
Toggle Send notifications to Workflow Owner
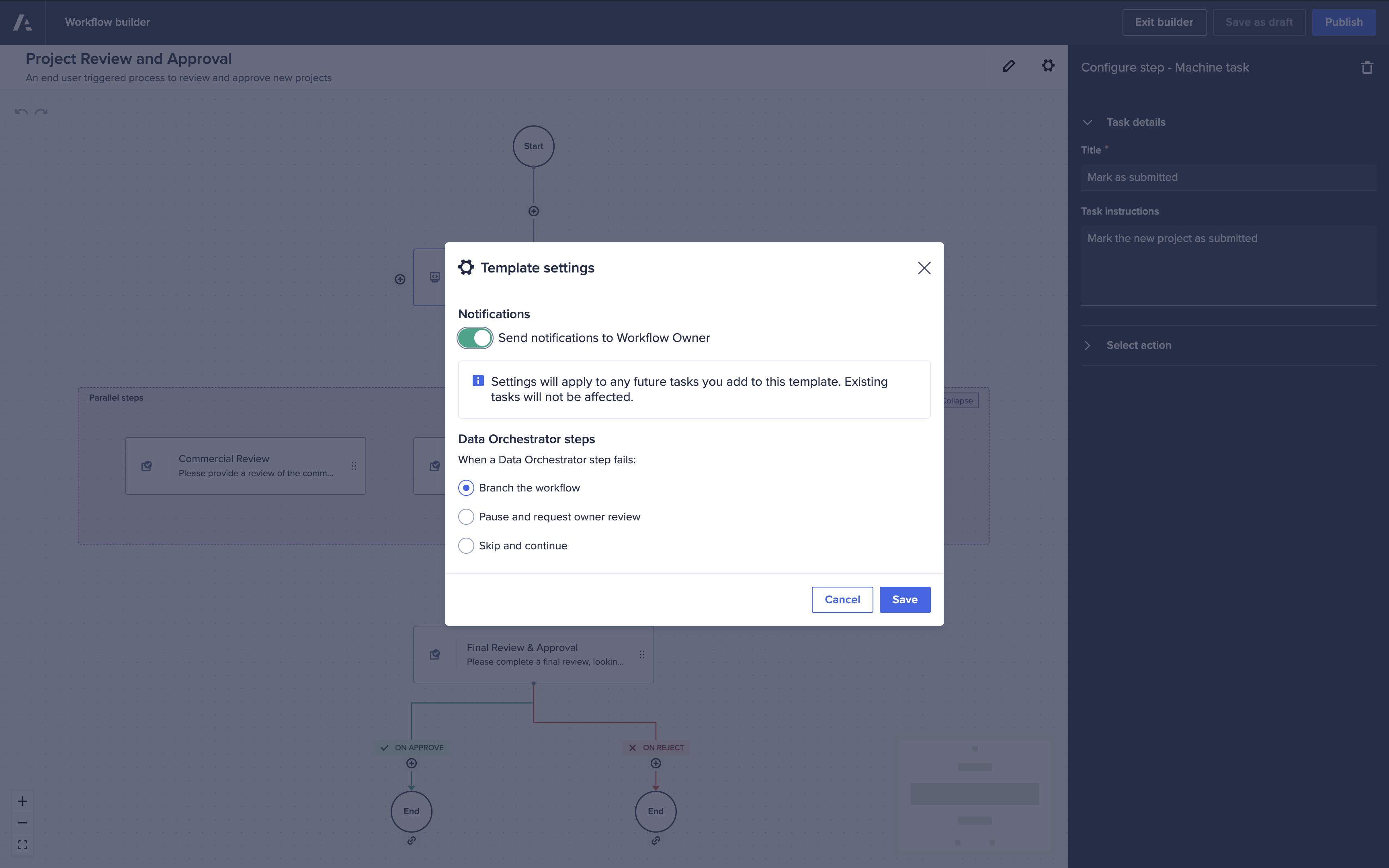click(x=475, y=338)
